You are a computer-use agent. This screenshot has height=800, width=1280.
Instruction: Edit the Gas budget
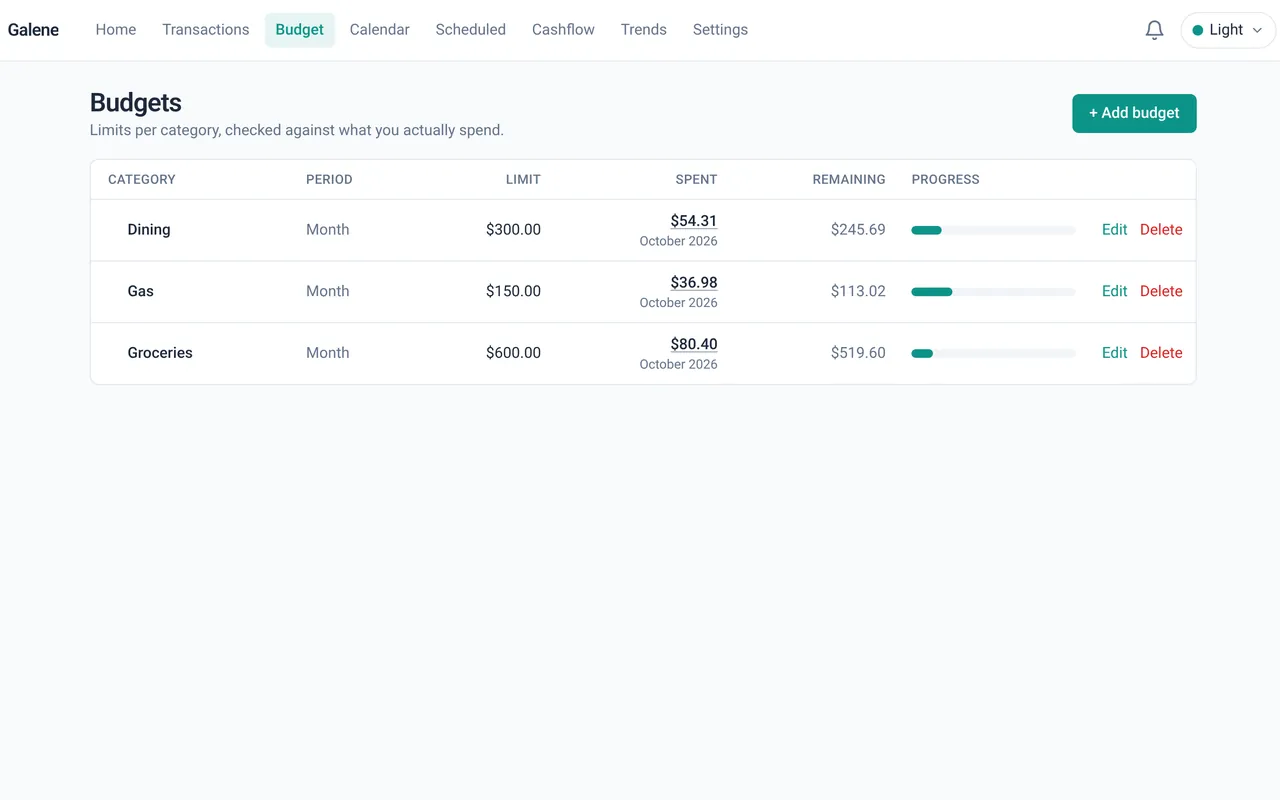click(x=1114, y=291)
